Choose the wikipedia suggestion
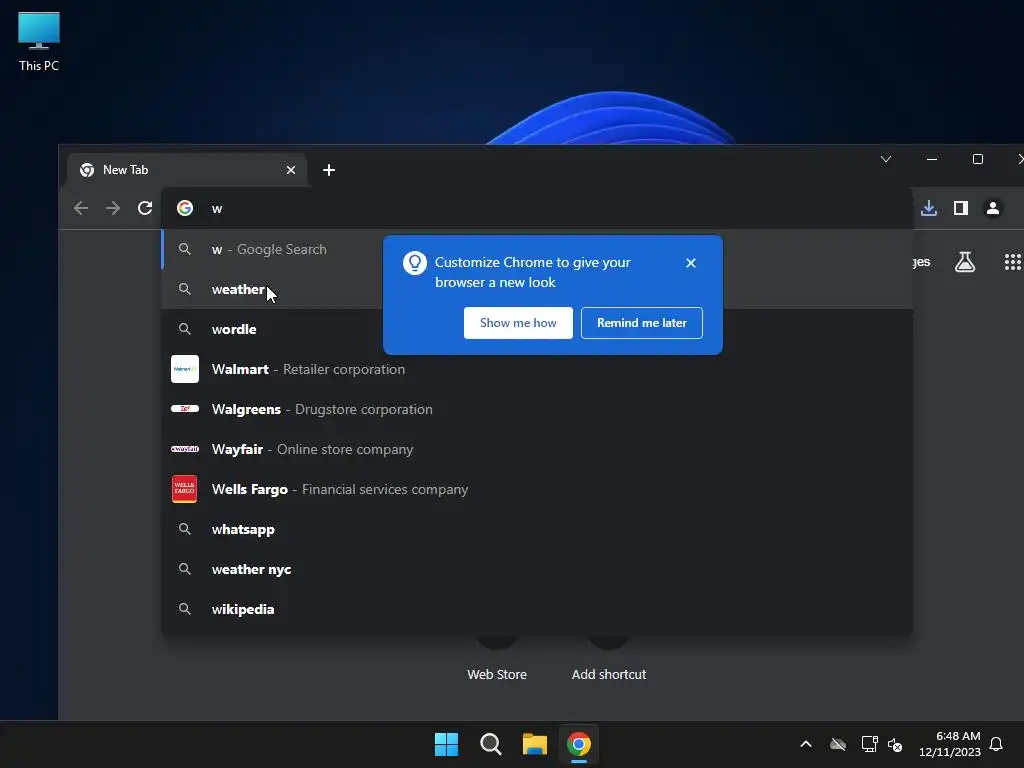Screen dimensions: 1024x768 point(537,609)
